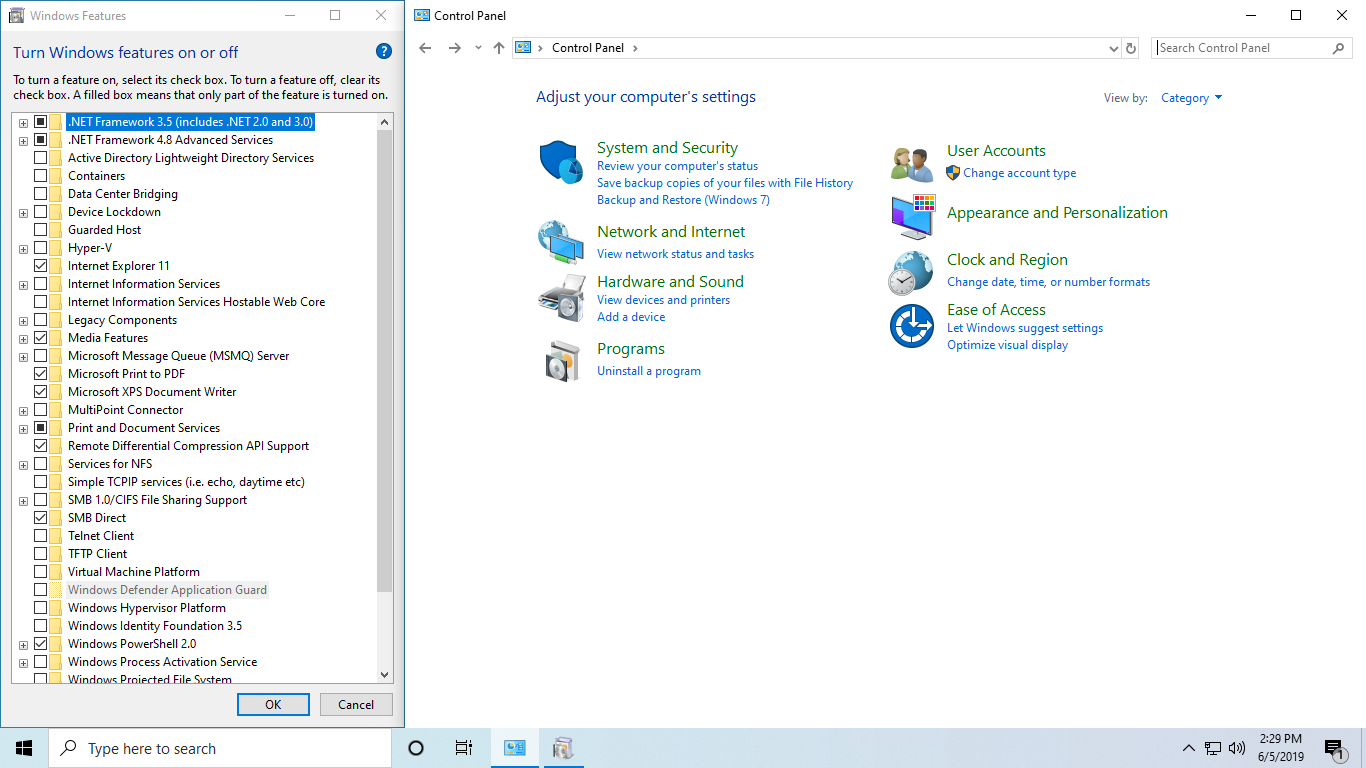
Task: Open Uninstall a program link
Action: [649, 371]
